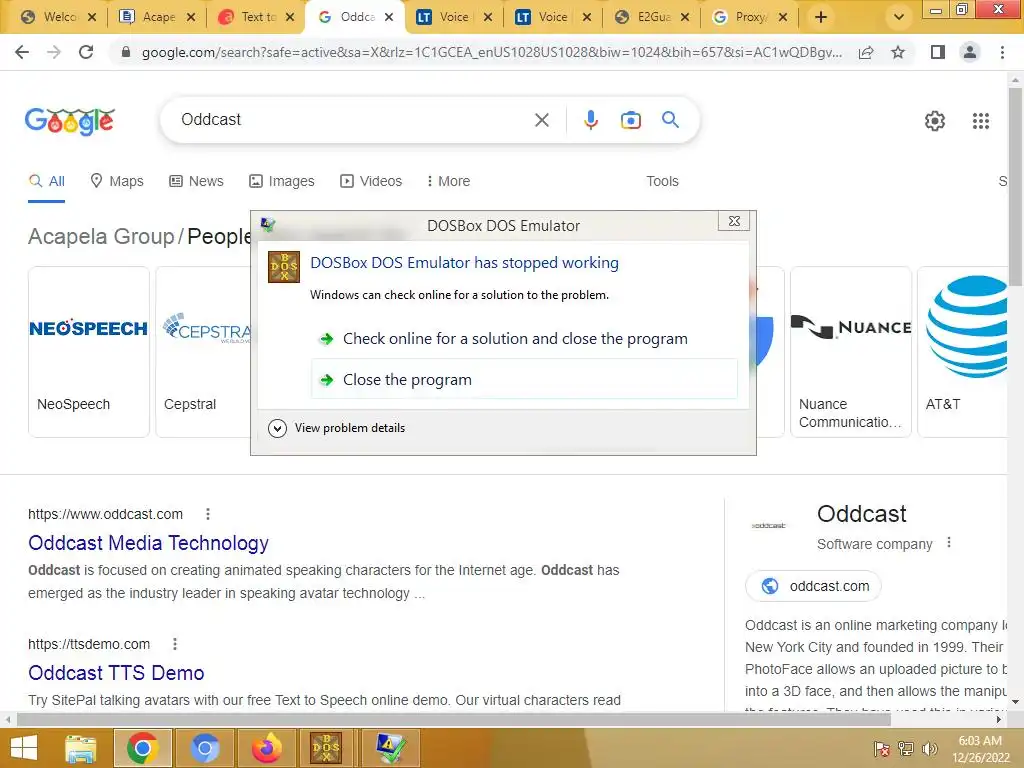
Task: Share this page from the address bar
Action: tap(866, 52)
